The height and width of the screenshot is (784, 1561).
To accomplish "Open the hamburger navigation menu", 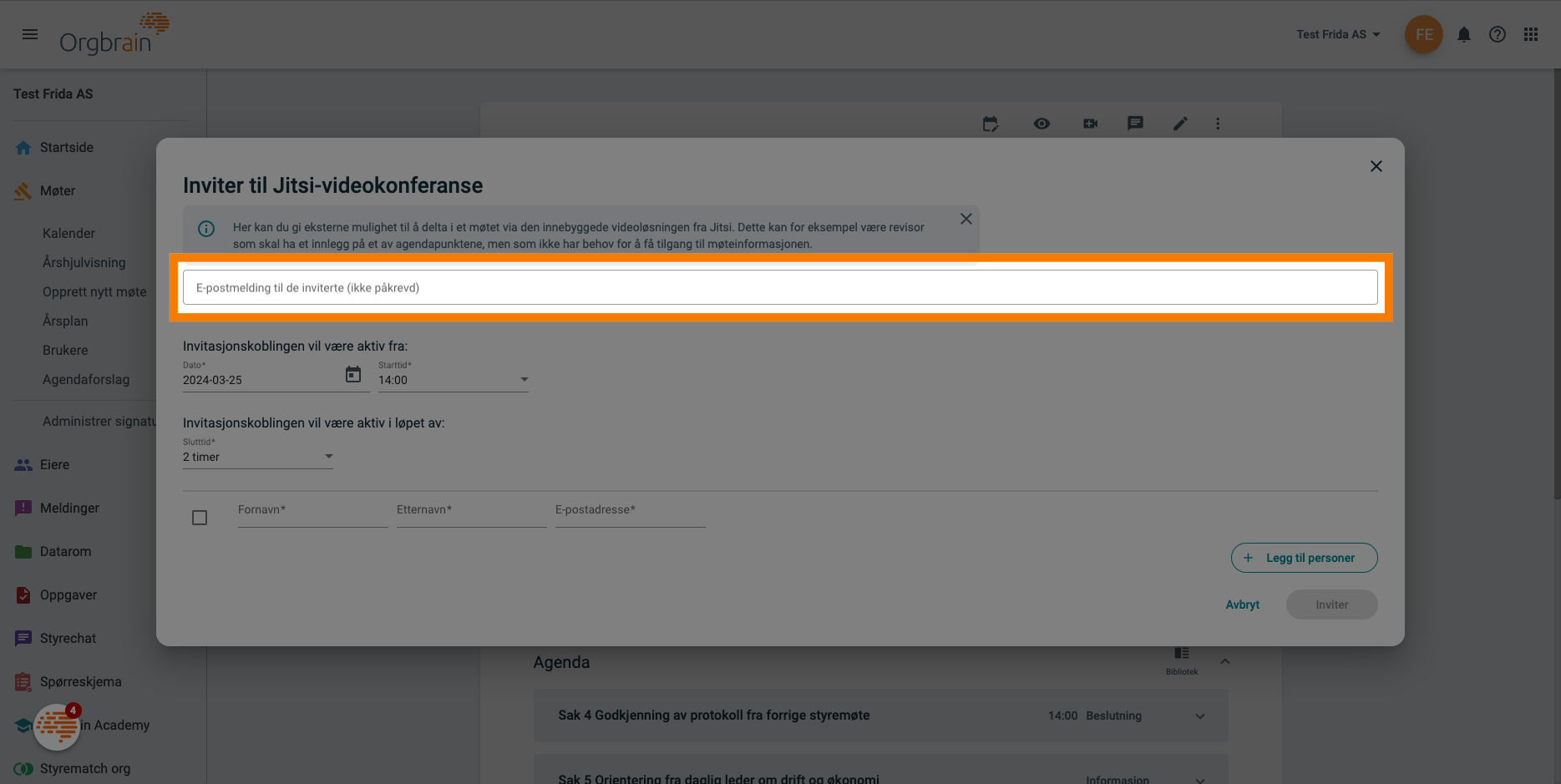I will (30, 34).
